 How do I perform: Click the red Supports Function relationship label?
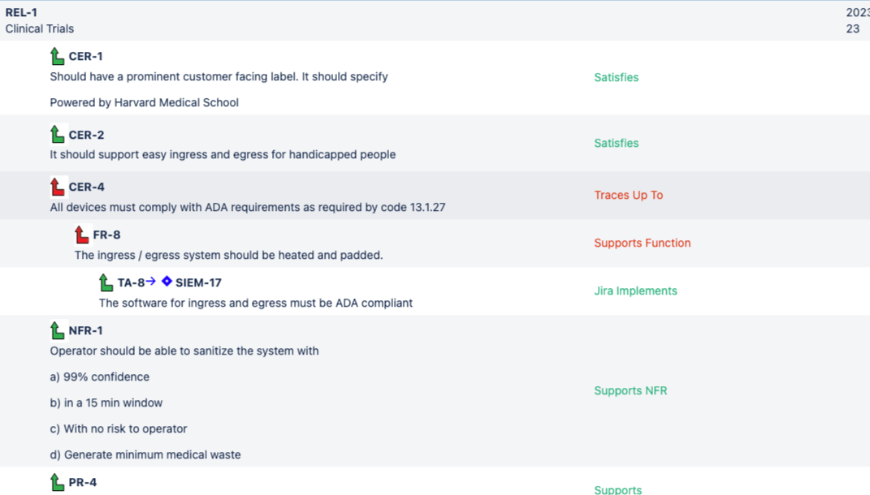pos(642,243)
